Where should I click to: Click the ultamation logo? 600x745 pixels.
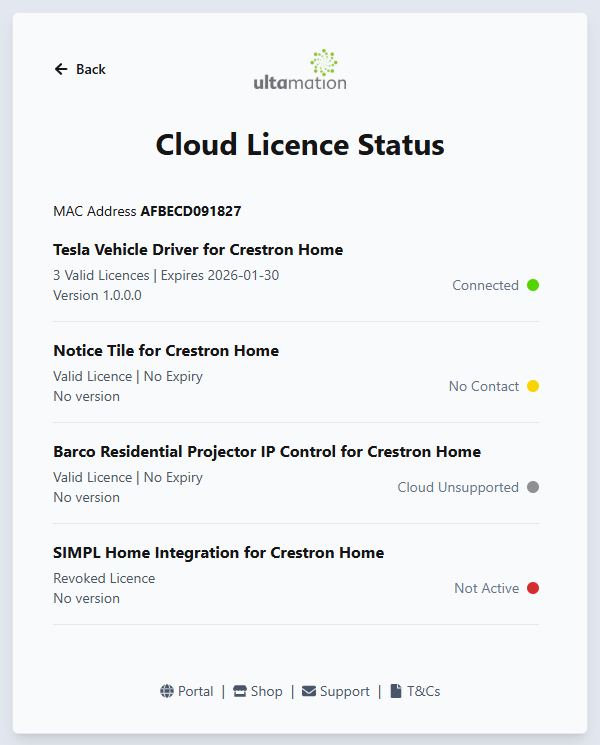[x=300, y=70]
